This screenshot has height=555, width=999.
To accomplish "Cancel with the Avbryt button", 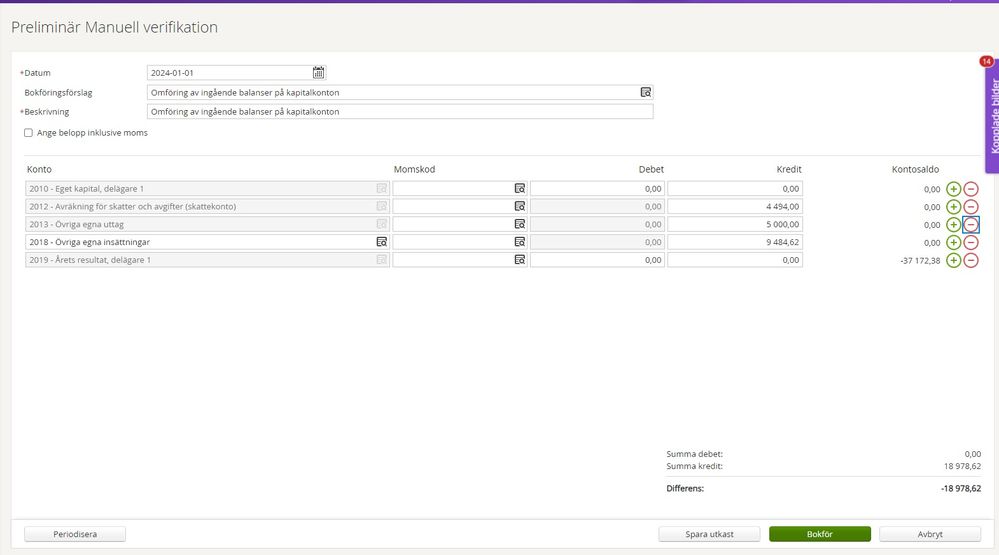I will 930,534.
